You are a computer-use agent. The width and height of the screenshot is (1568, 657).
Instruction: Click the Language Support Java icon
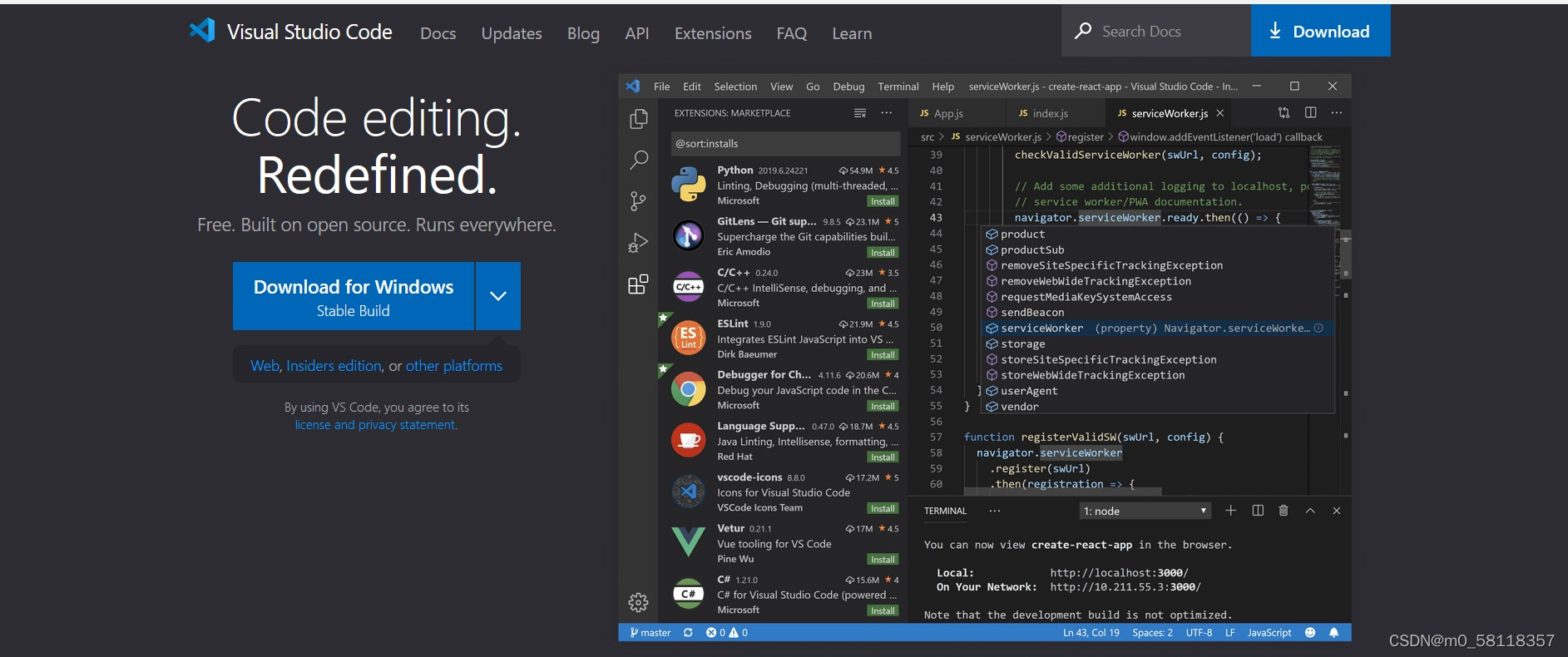pyautogui.click(x=688, y=440)
